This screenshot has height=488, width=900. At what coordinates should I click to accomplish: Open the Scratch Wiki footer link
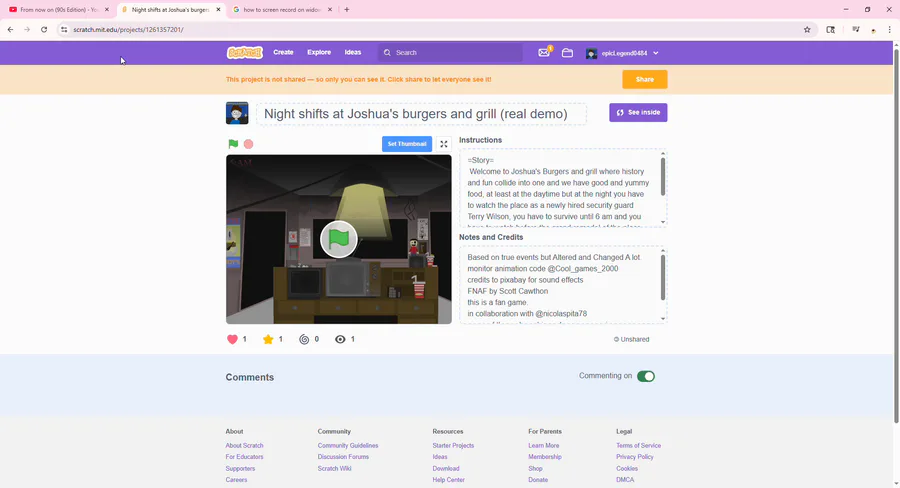tap(335, 468)
